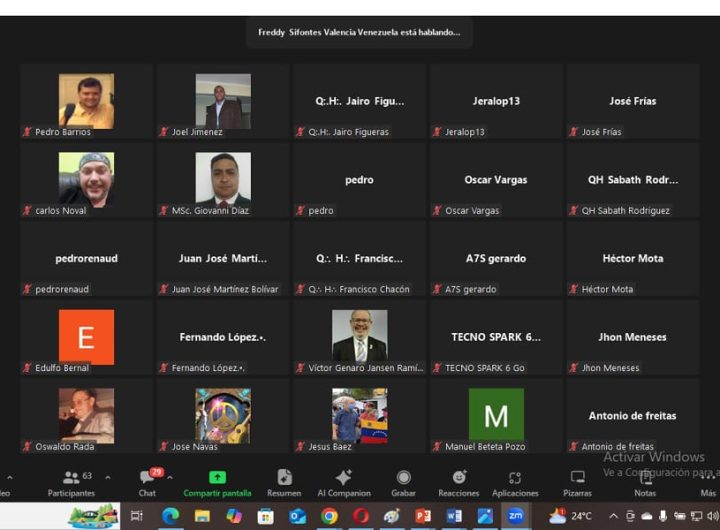Expand Participantes options chevron
The image size is (720, 530).
pyautogui.click(x=107, y=478)
